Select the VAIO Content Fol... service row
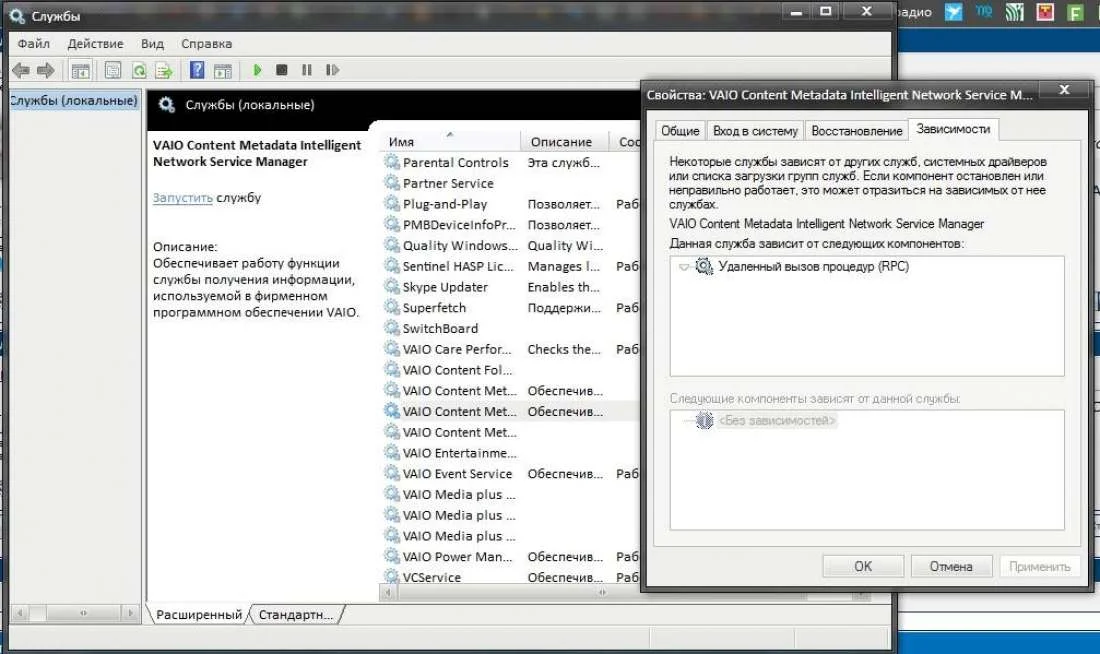1100x654 pixels. (511, 370)
